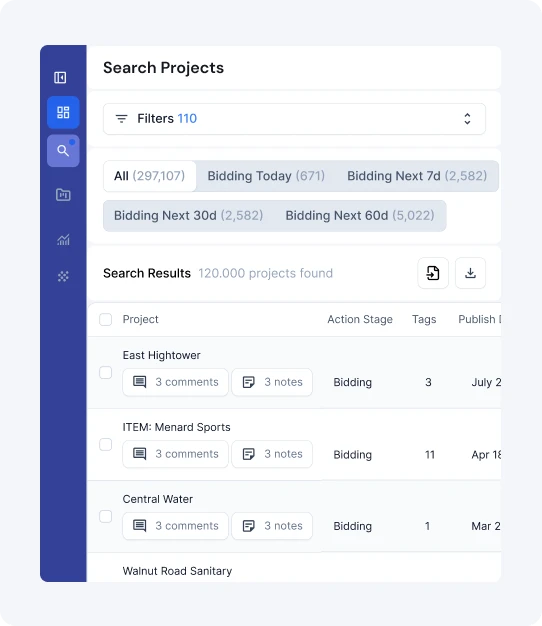Check the ITEM: Menard Sports checkbox
The height and width of the screenshot is (626, 542).
pos(105,444)
